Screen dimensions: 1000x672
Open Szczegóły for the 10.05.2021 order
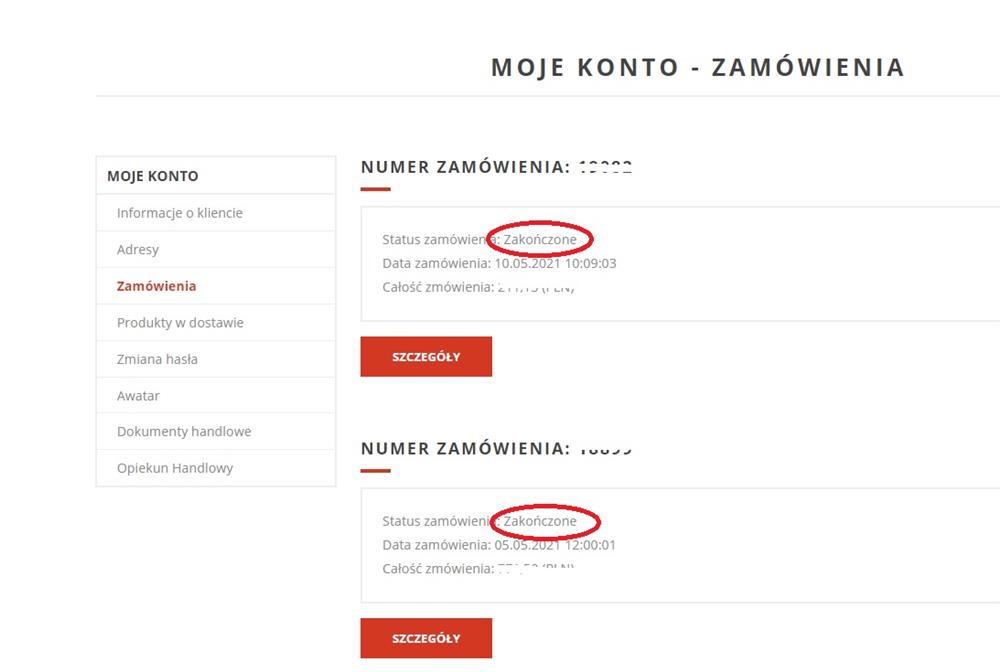pos(426,357)
